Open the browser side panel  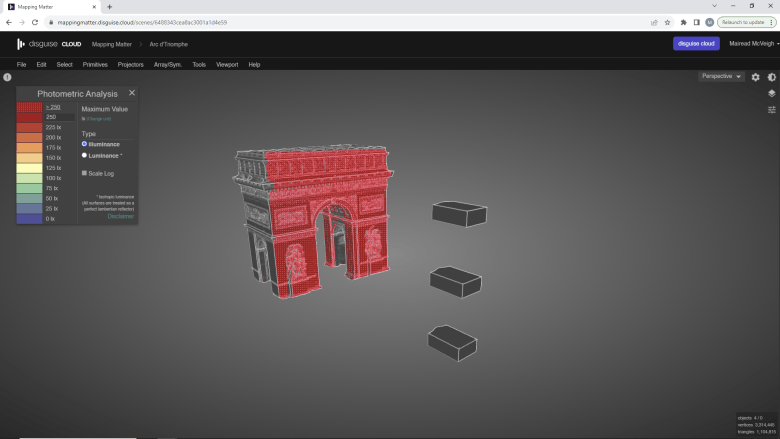point(696,22)
